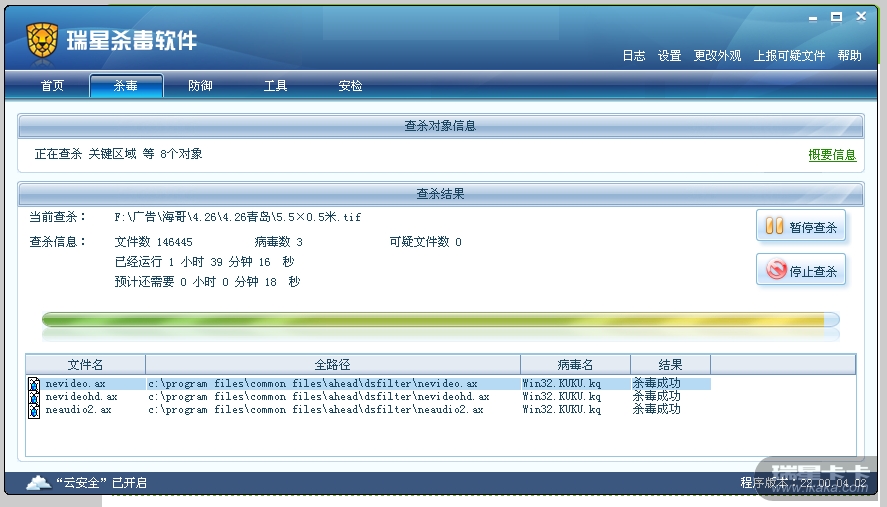This screenshot has width=887, height=507.
Task: Open the 概要信息 link
Action: coord(832,154)
